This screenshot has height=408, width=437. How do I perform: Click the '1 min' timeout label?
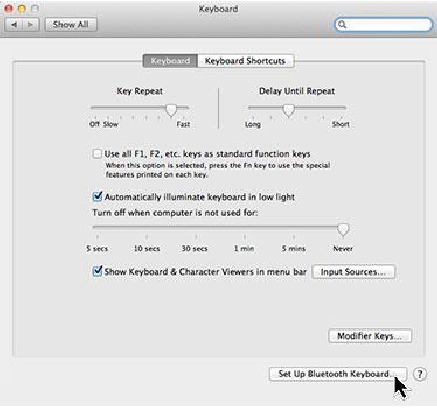point(244,249)
